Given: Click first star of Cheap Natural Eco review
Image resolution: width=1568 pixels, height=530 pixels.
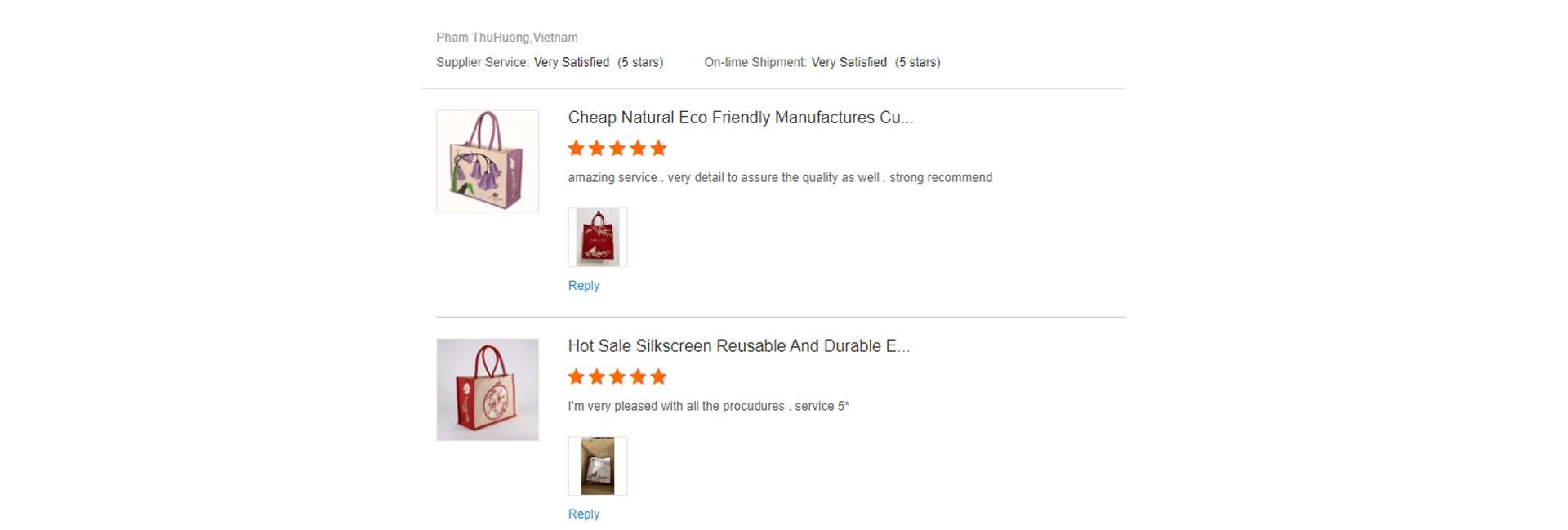Looking at the screenshot, I should 576,149.
